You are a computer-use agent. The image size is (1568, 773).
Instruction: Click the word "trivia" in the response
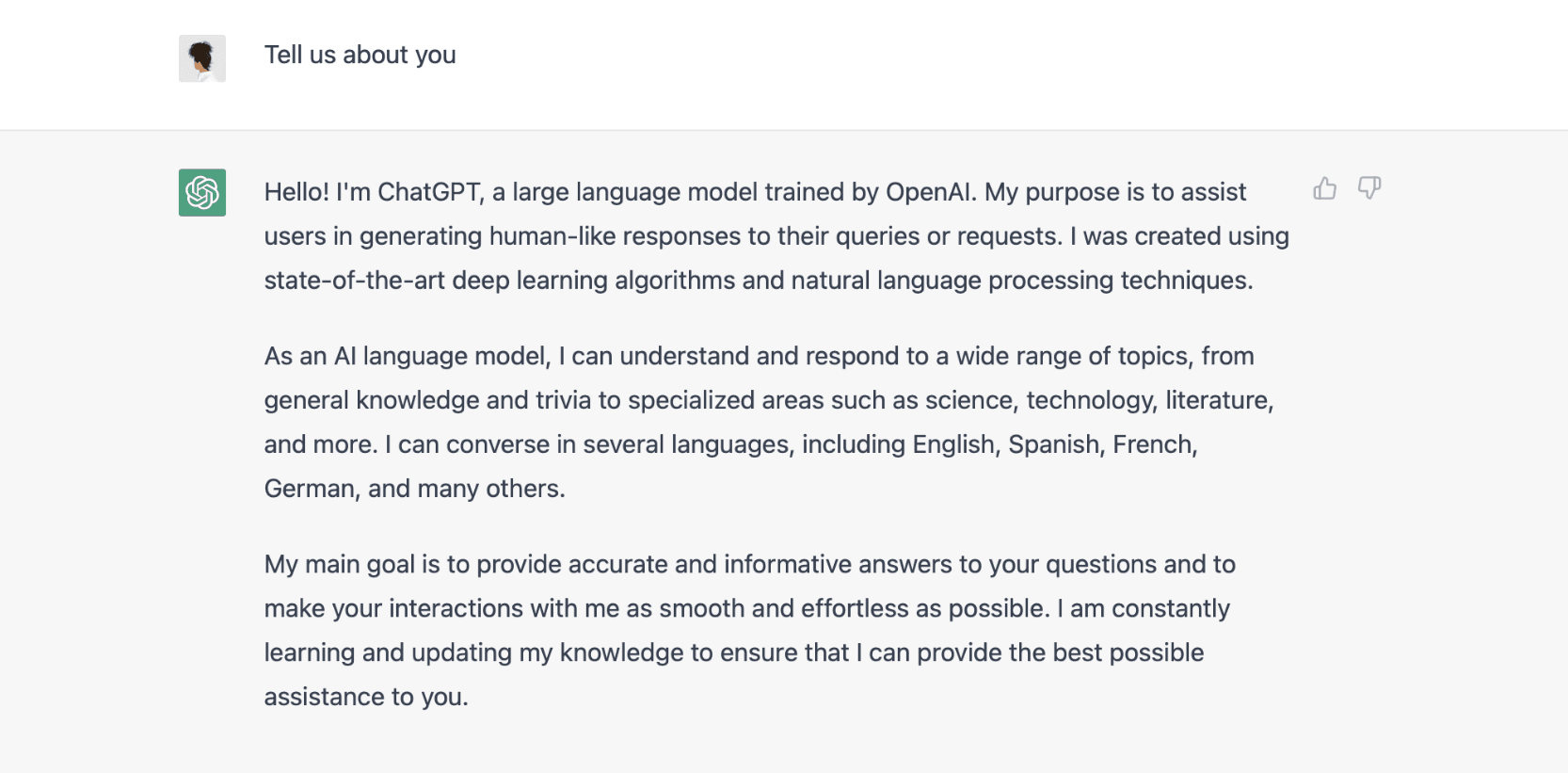pos(563,401)
